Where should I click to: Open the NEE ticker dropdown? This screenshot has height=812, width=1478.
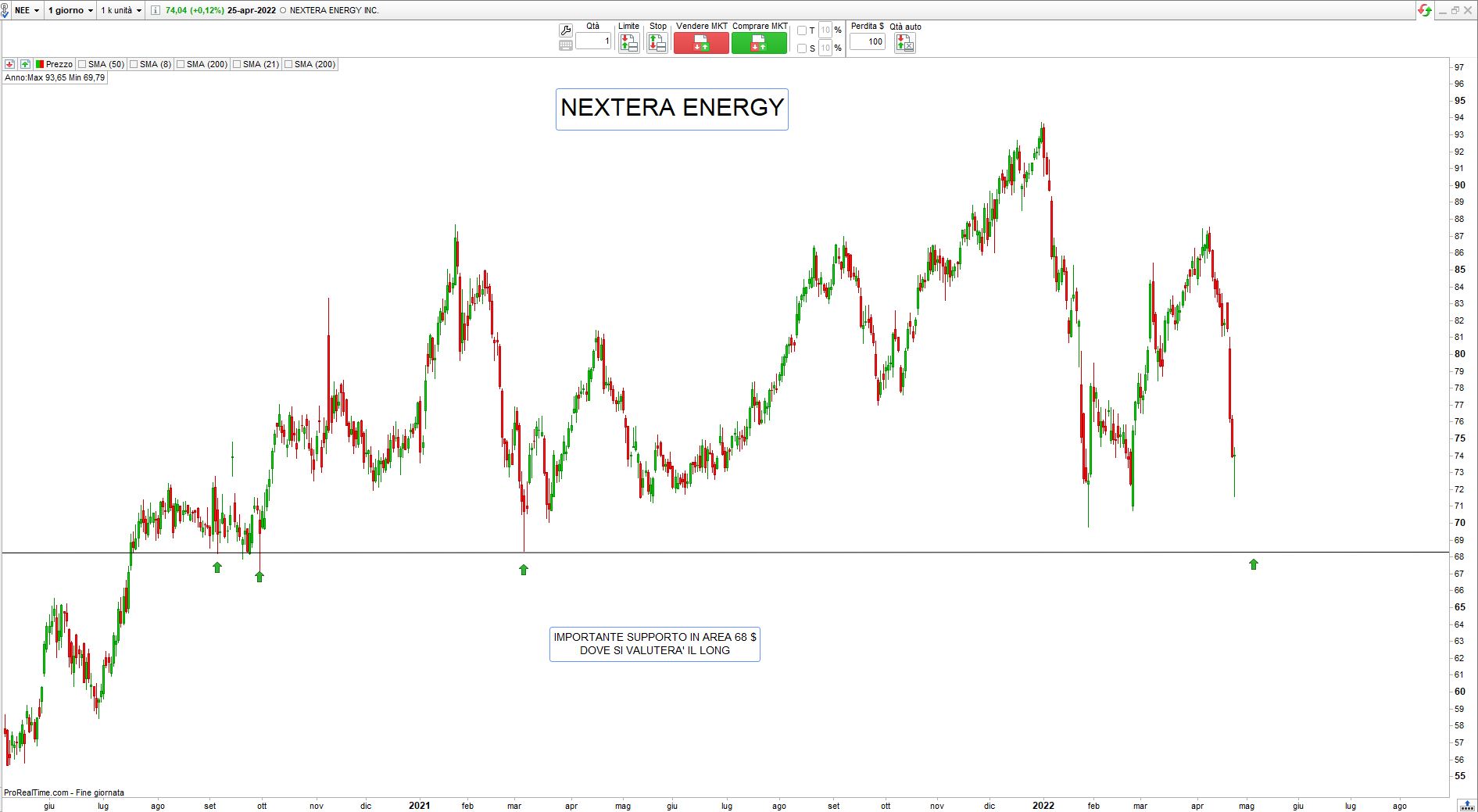pos(27,10)
